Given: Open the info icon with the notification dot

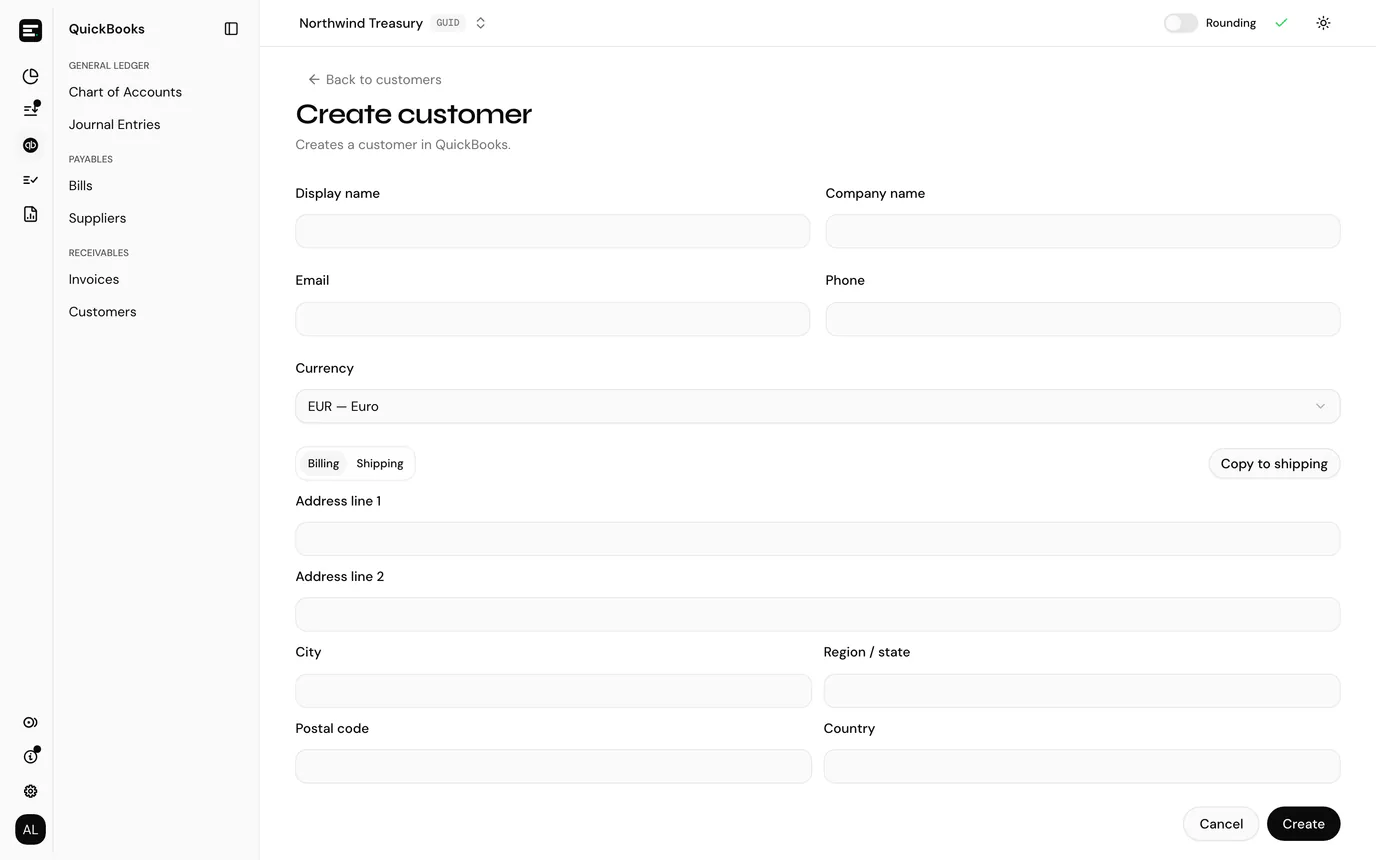Looking at the screenshot, I should 30,756.
